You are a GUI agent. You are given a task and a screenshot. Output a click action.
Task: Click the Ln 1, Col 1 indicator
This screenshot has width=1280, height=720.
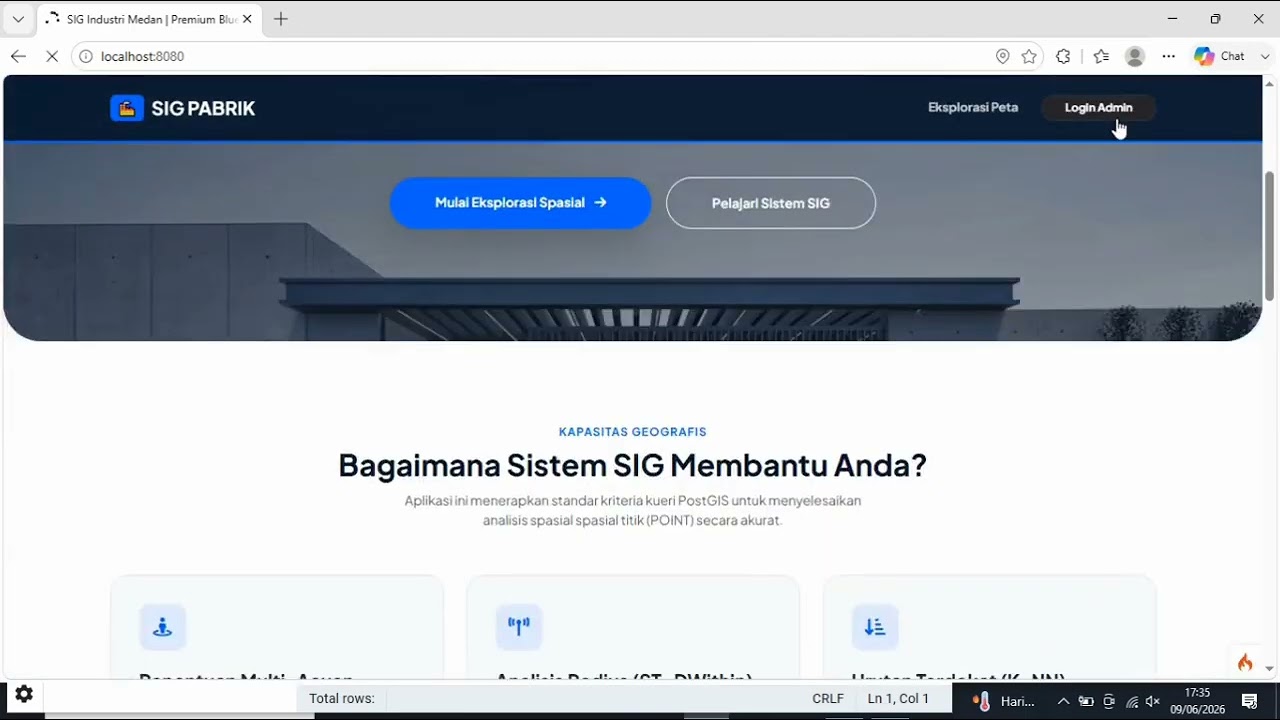point(898,698)
